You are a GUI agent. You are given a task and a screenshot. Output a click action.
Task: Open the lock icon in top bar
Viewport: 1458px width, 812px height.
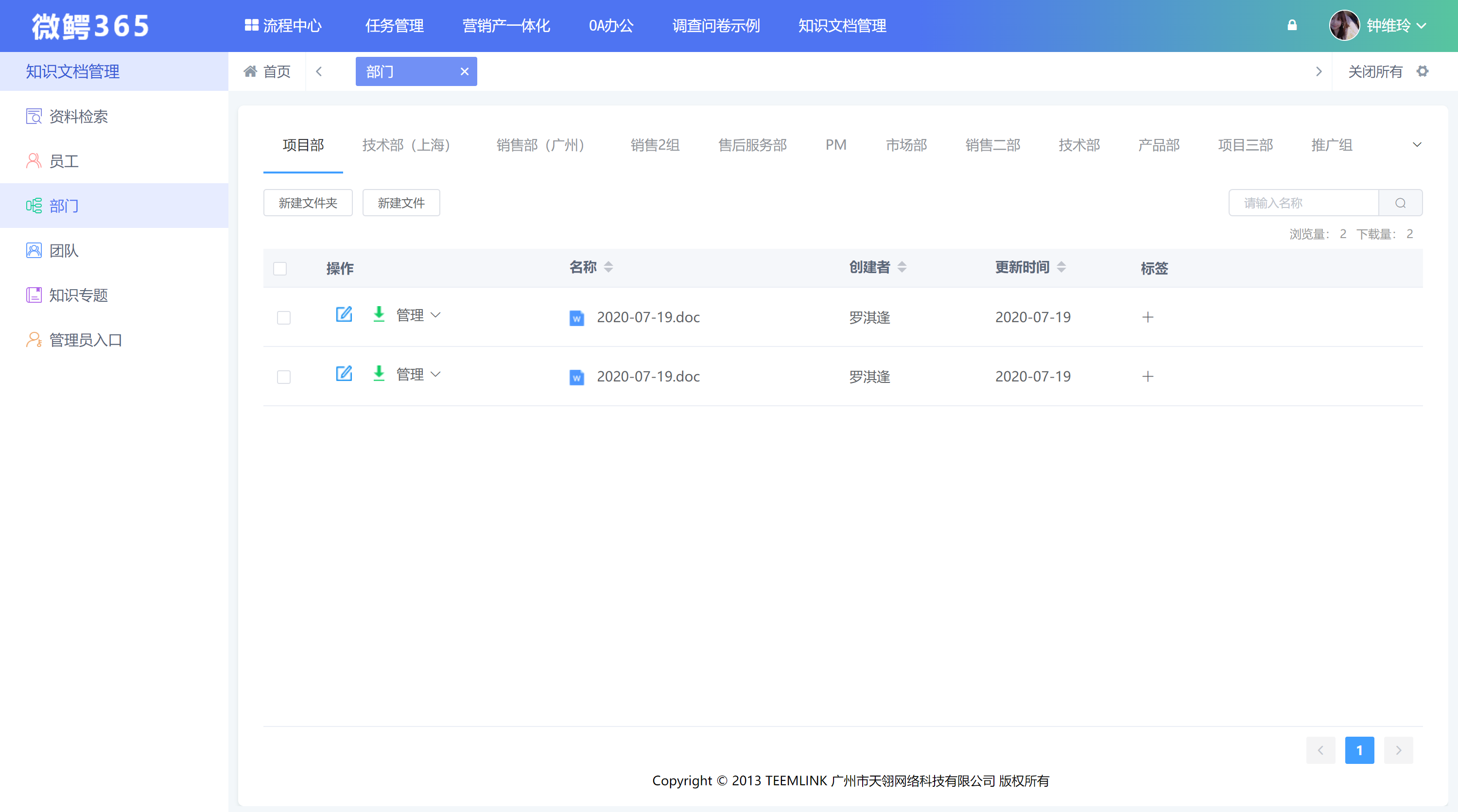click(1292, 25)
